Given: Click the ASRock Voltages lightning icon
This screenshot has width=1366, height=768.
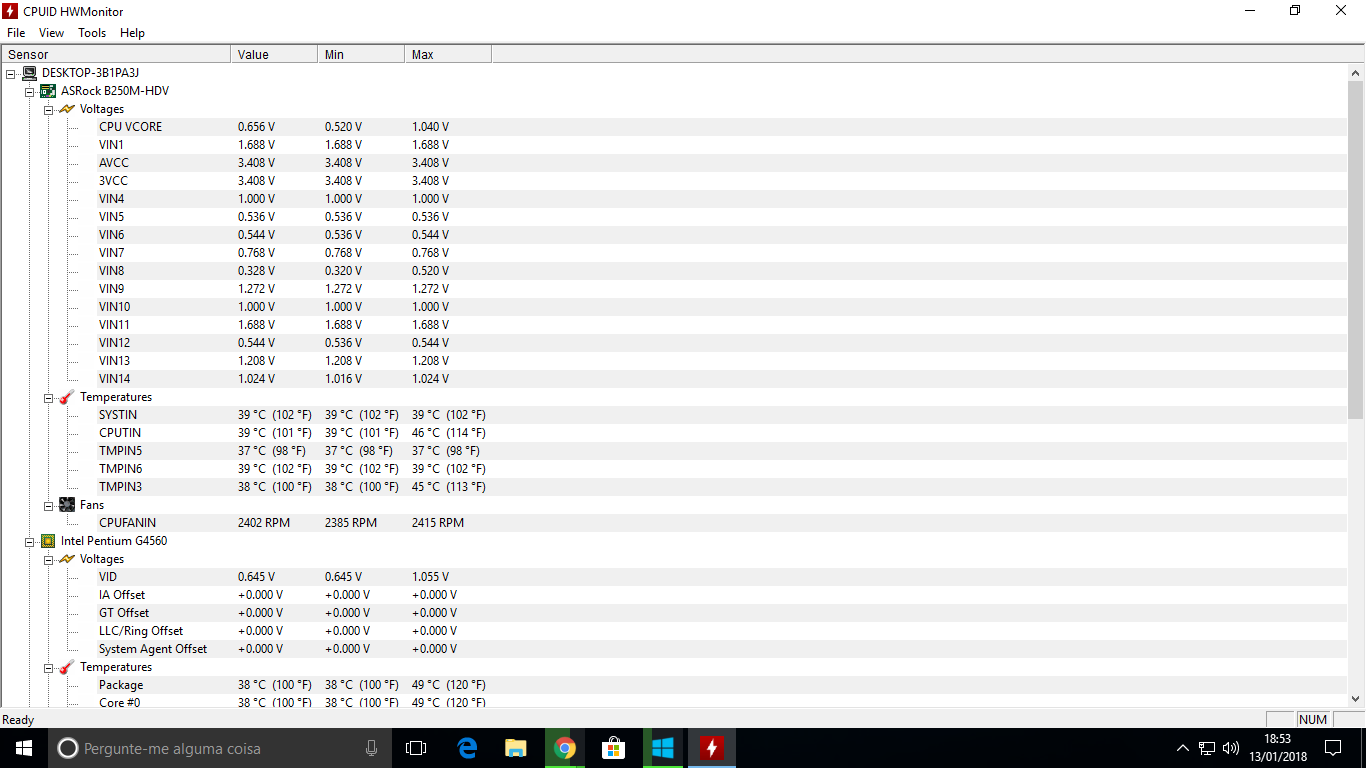Looking at the screenshot, I should 67,109.
